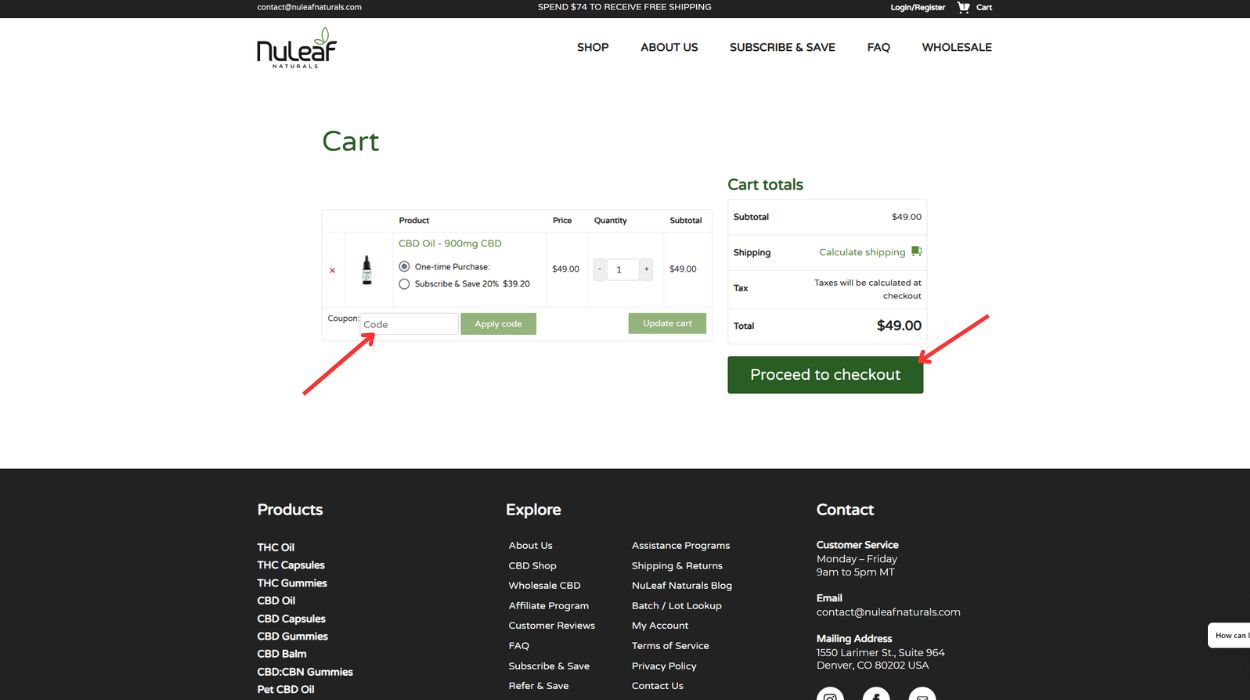This screenshot has width=1250, height=700.
Task: Click the NuLeaf Naturals logo
Action: pyautogui.click(x=297, y=47)
